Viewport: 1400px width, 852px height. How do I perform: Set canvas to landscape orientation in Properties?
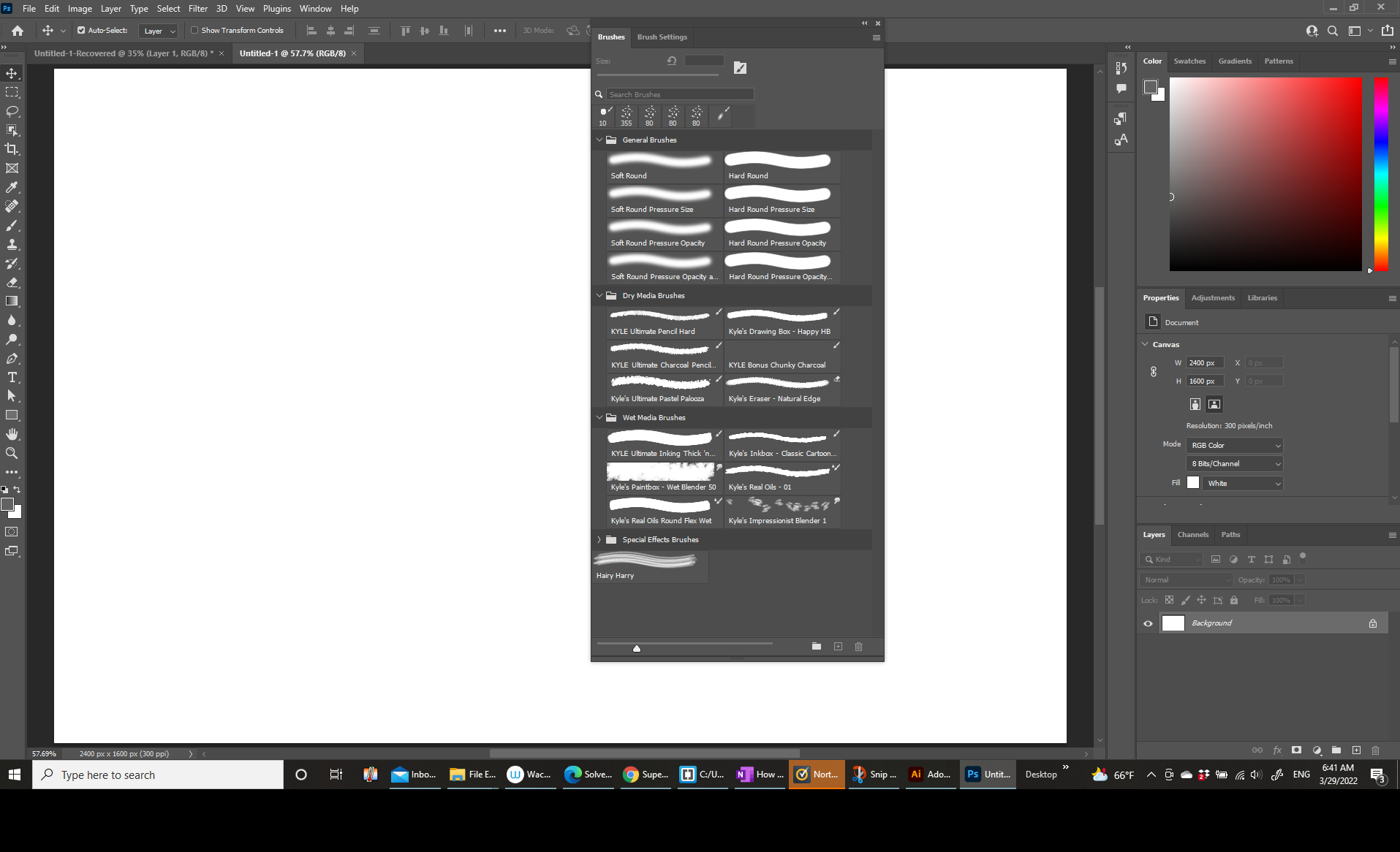(1214, 404)
